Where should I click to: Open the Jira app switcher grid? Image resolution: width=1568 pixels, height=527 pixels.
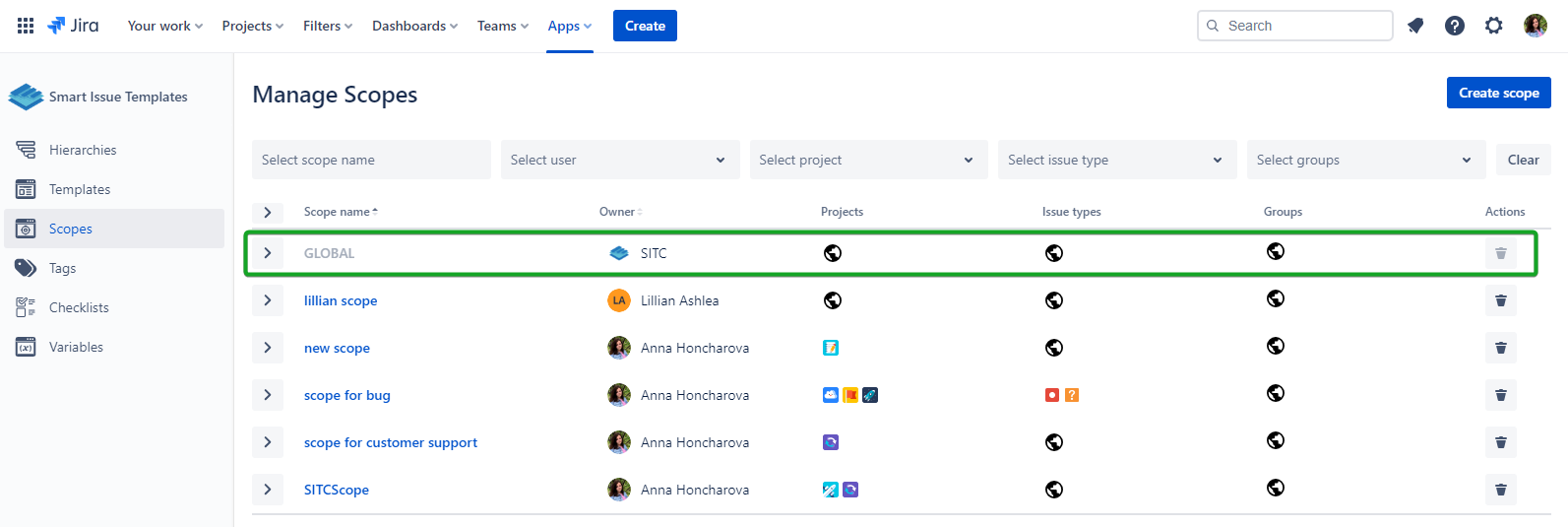coord(26,26)
